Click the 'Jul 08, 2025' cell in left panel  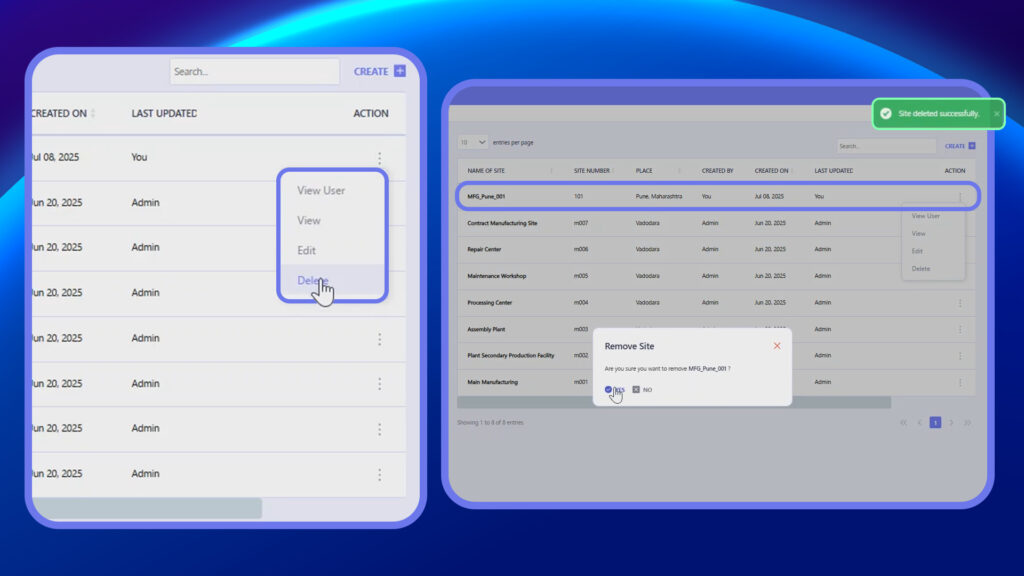56,157
